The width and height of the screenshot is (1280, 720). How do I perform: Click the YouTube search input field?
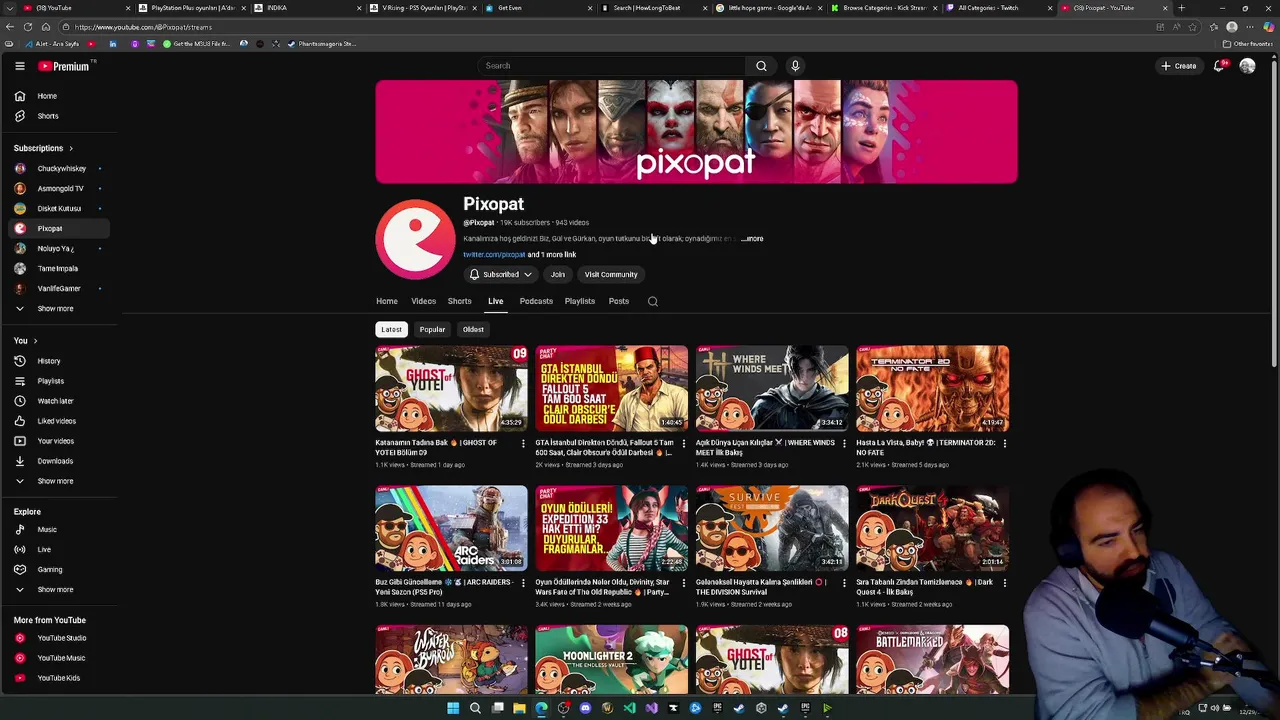[x=611, y=66]
